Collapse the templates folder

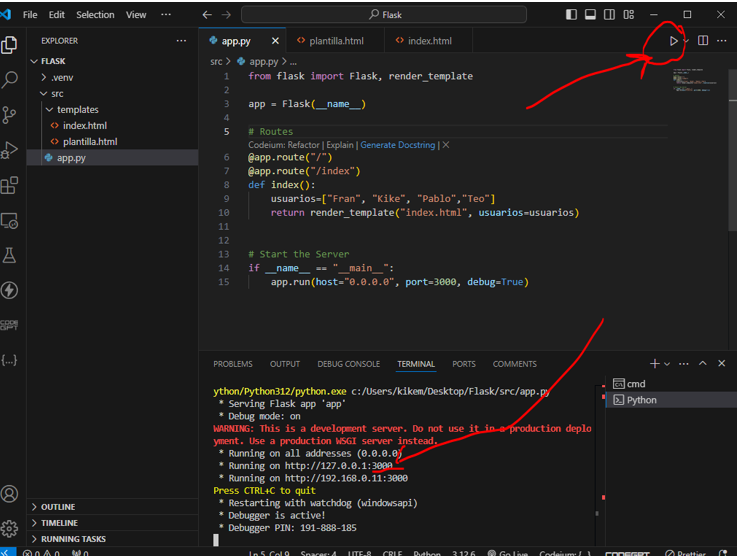[77, 109]
